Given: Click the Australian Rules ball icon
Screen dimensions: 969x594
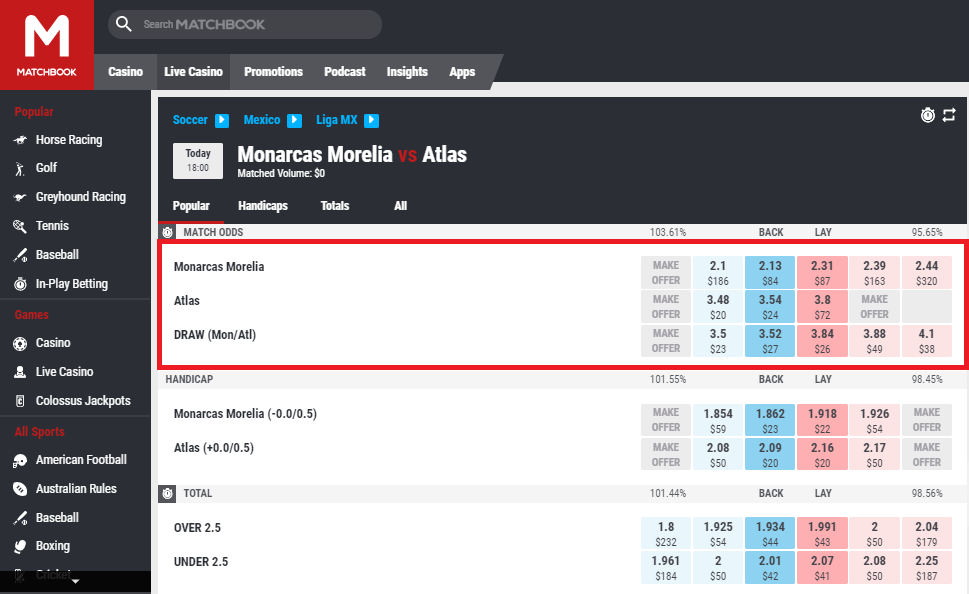Looking at the screenshot, I should 20,489.
